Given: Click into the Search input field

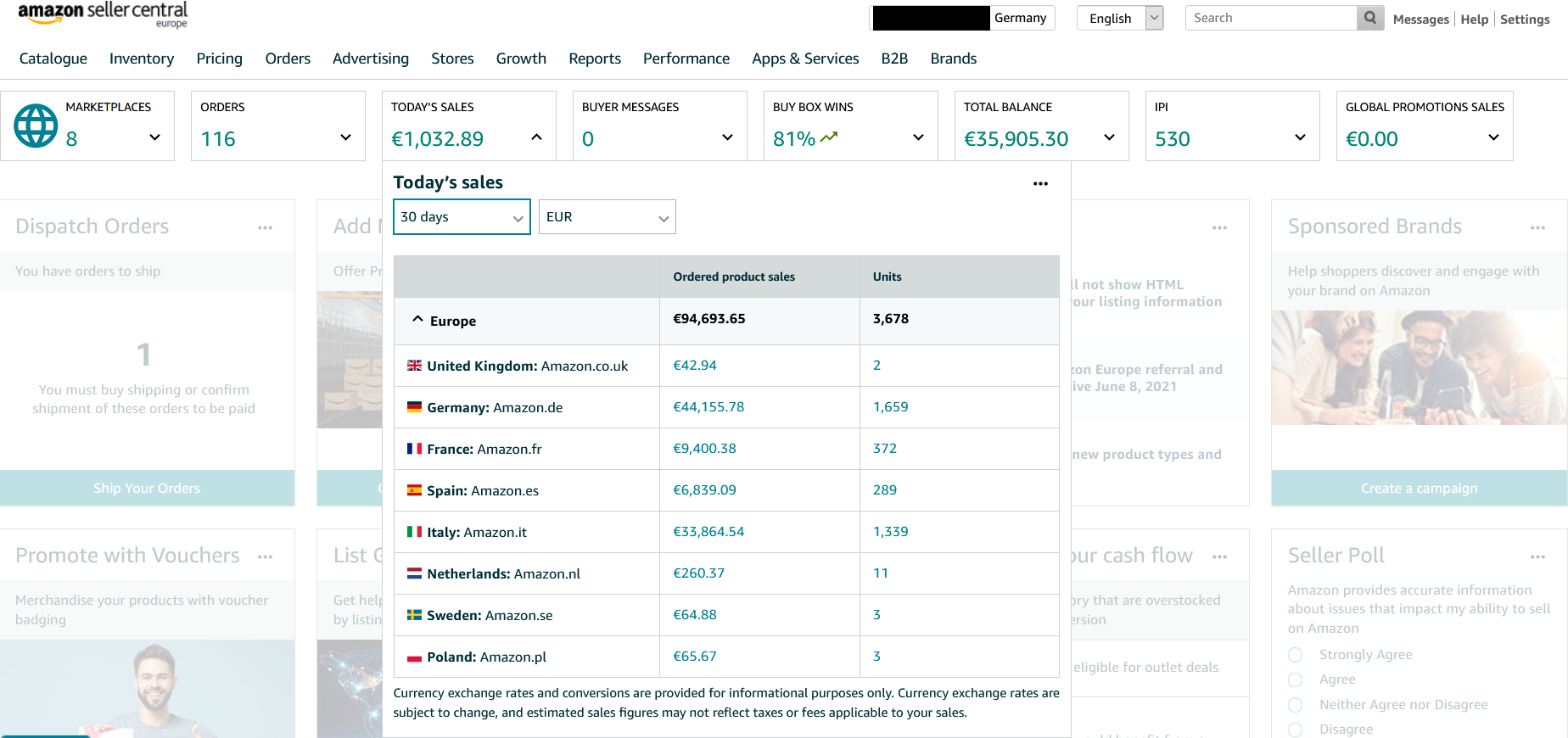Looking at the screenshot, I should 1270,18.
